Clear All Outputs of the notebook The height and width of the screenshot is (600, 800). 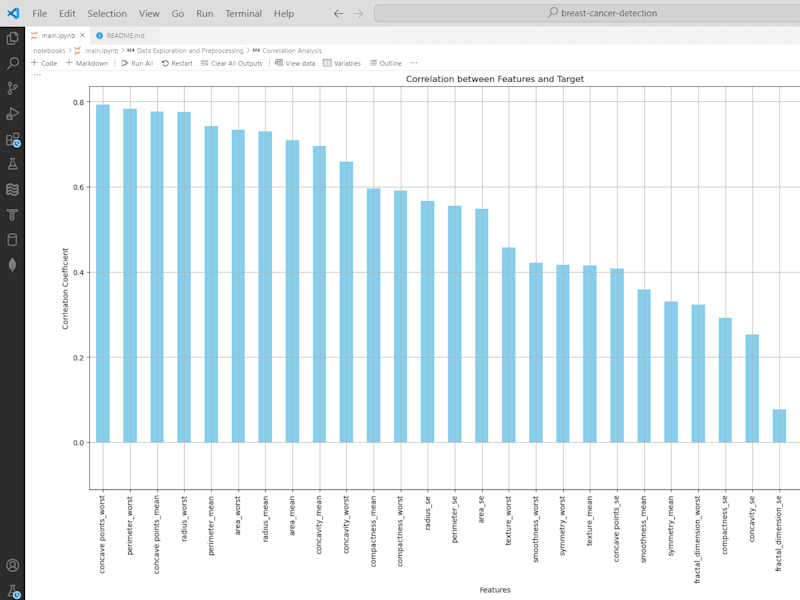coord(231,63)
